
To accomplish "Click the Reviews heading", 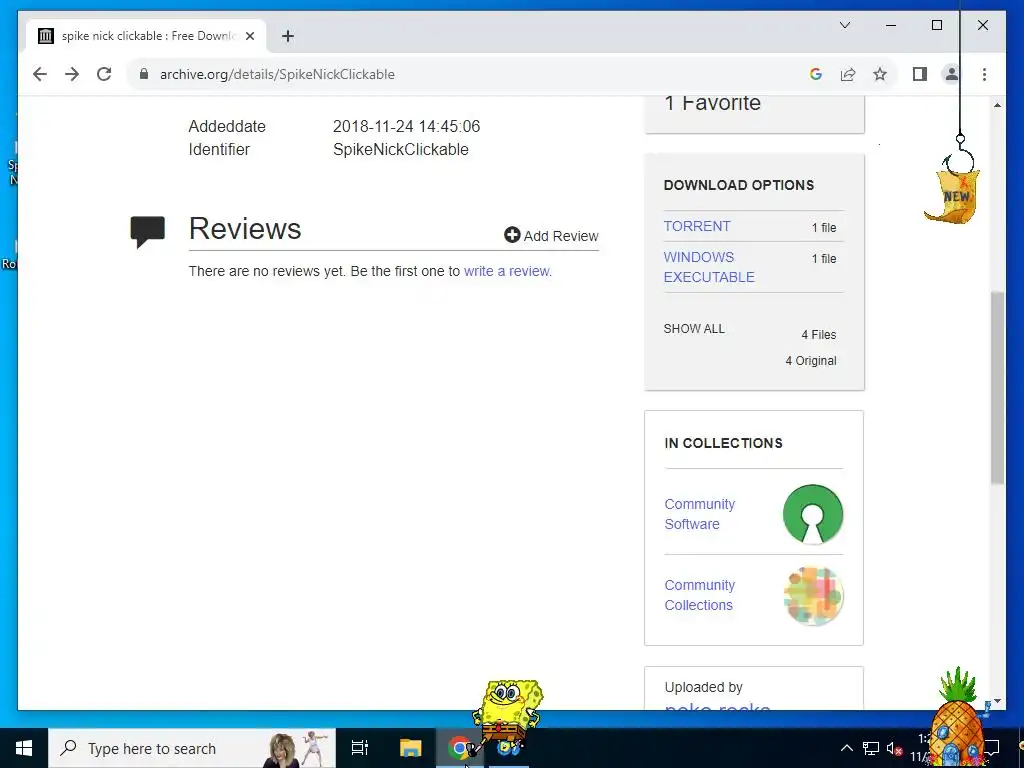I will click(x=245, y=229).
